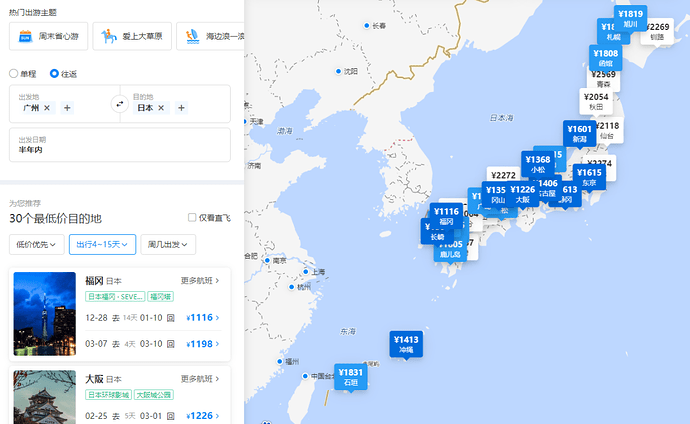Image resolution: width=690 pixels, height=424 pixels.
Task: Open 更多航班 for the 福冈 destination
Action: [x=201, y=281]
